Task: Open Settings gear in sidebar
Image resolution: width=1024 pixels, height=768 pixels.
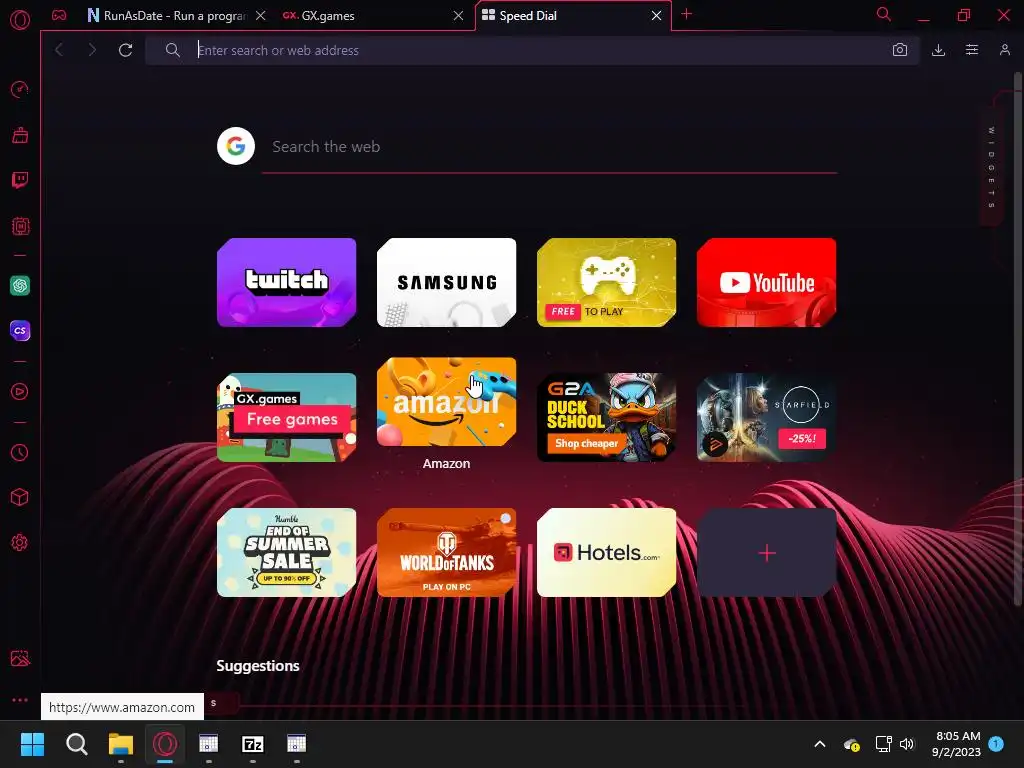Action: point(20,542)
